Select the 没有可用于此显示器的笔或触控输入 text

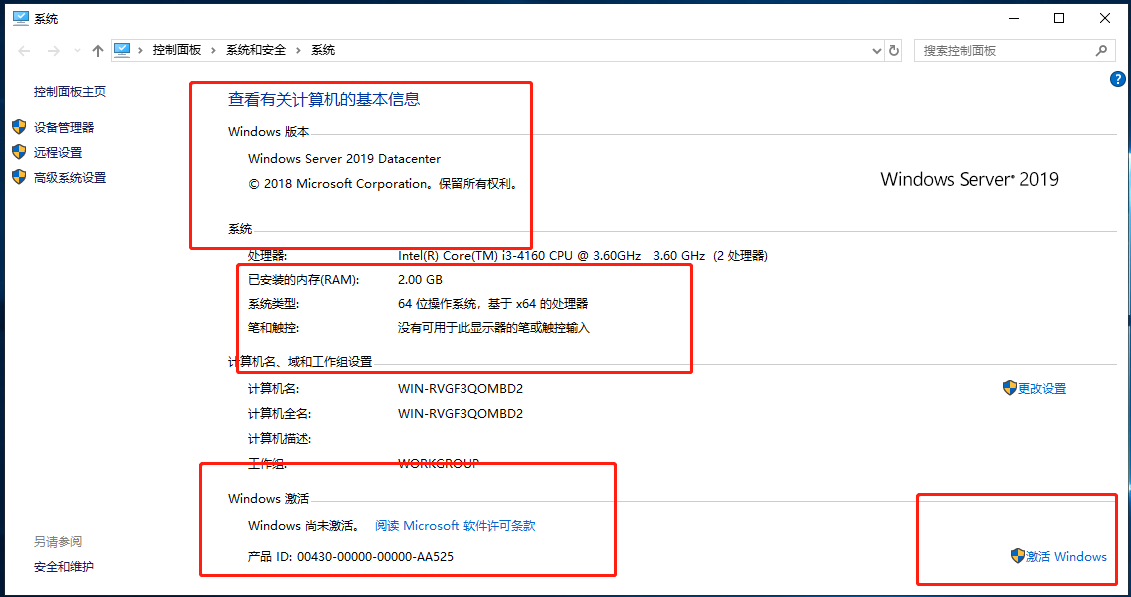(x=494, y=328)
